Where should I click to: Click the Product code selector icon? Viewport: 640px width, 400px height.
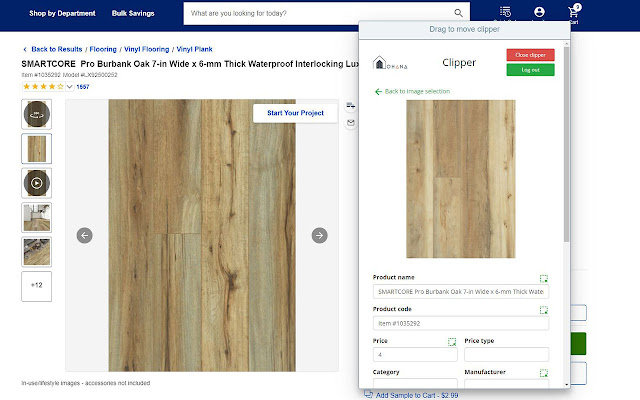544,310
